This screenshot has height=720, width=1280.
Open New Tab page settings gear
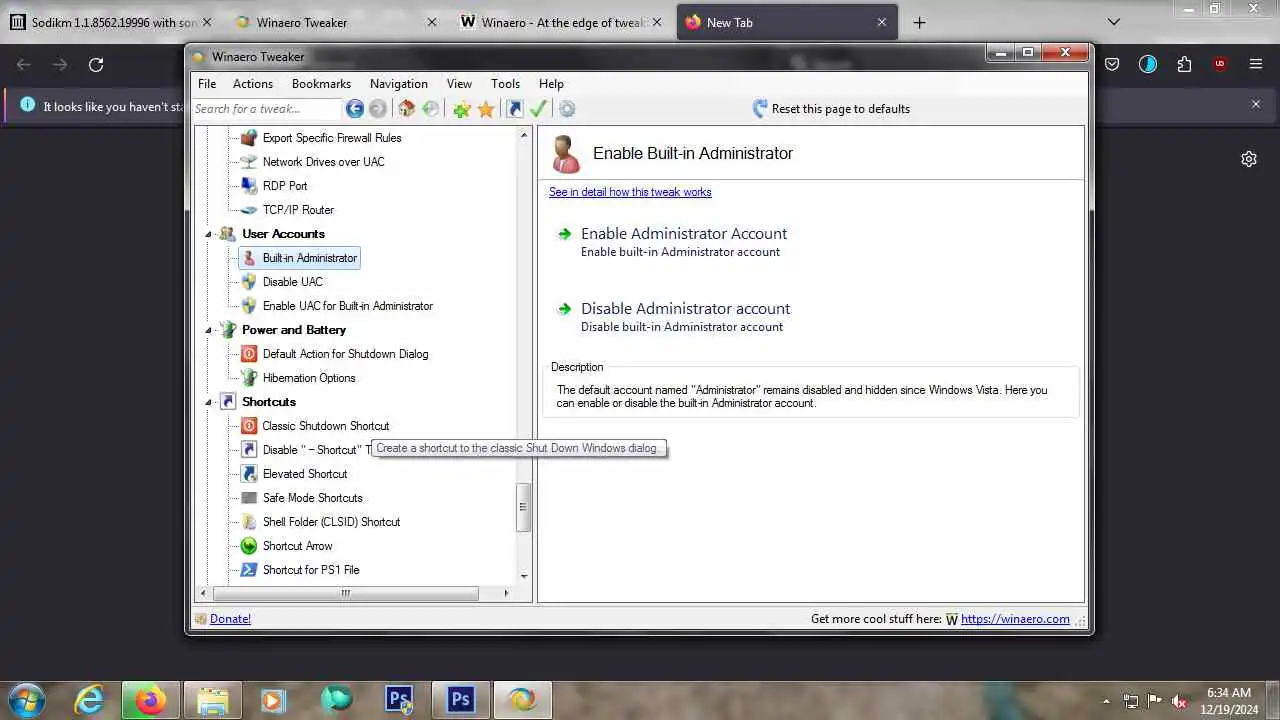(1249, 159)
